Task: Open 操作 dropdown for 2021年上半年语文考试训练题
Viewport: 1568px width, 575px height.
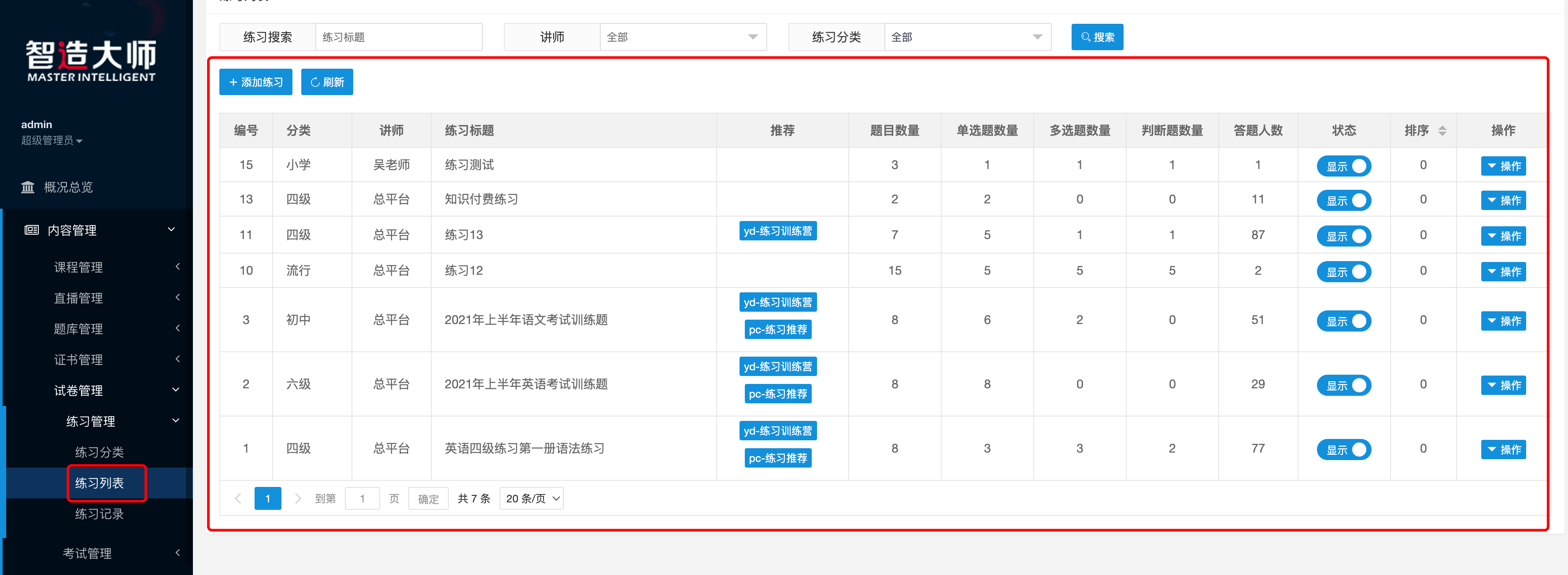Action: tap(1503, 321)
